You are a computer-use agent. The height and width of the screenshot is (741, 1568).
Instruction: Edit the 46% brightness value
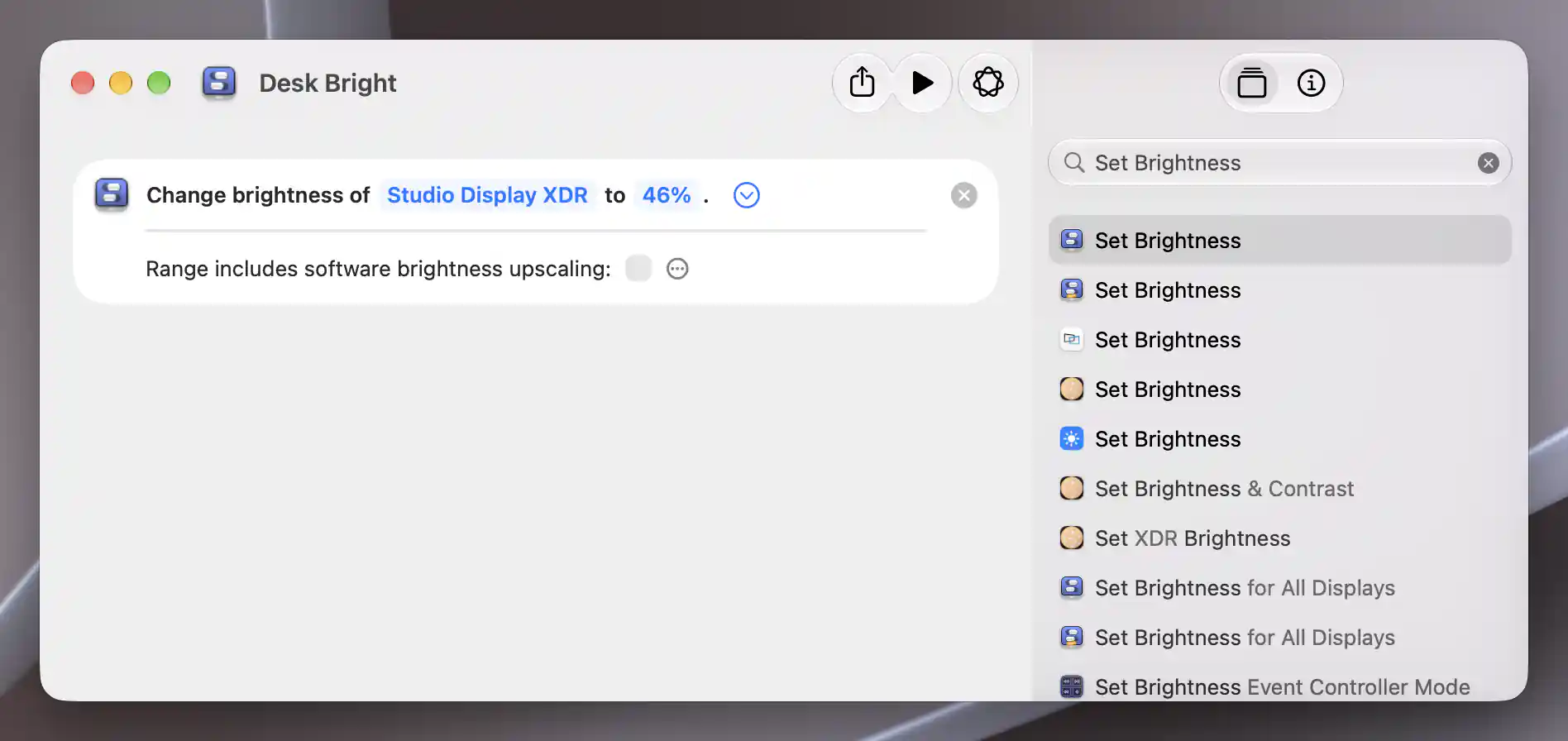pyautogui.click(x=666, y=195)
